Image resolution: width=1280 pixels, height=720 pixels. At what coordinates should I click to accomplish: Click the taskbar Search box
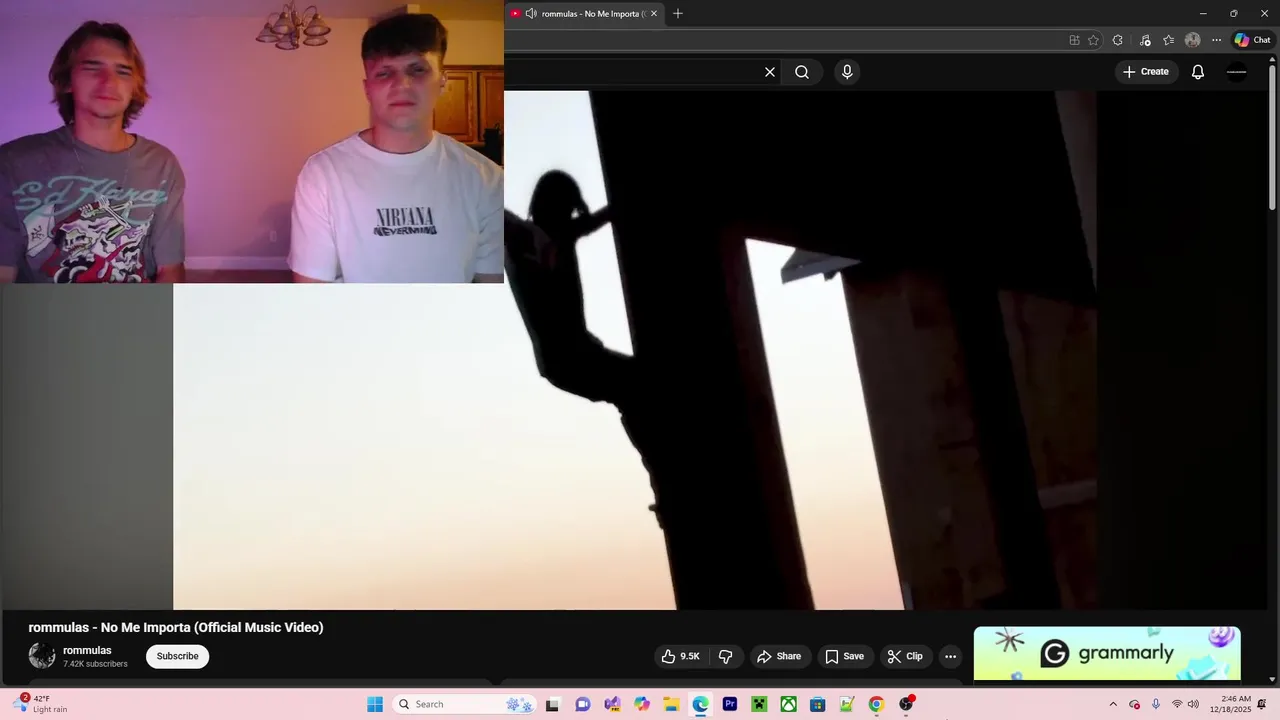click(x=466, y=704)
